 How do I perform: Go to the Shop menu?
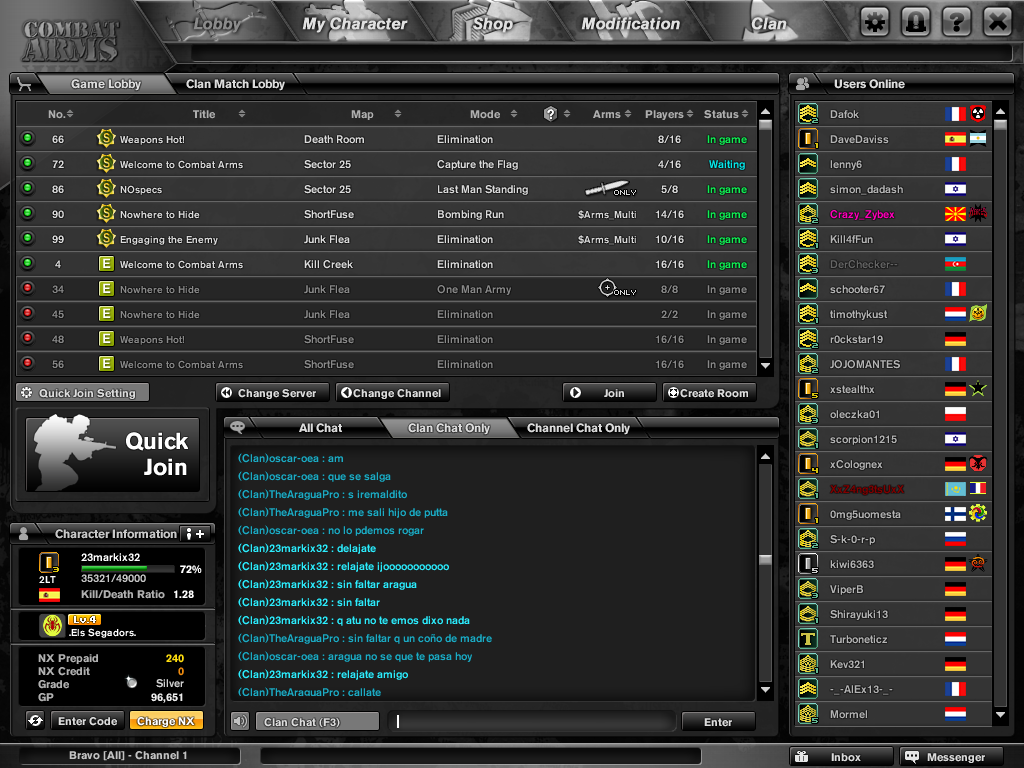tap(491, 24)
